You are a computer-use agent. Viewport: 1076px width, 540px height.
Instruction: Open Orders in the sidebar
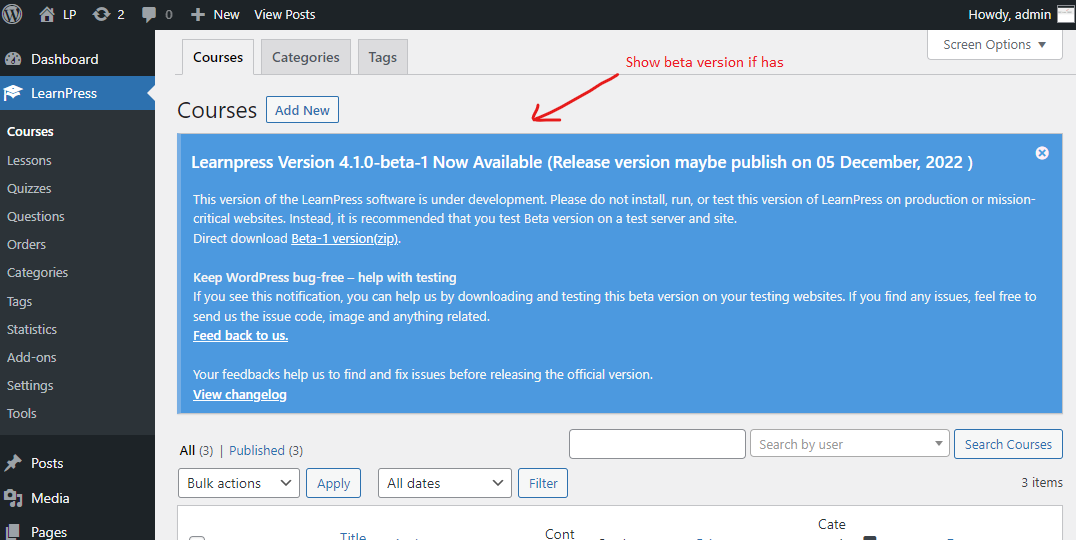tap(27, 244)
